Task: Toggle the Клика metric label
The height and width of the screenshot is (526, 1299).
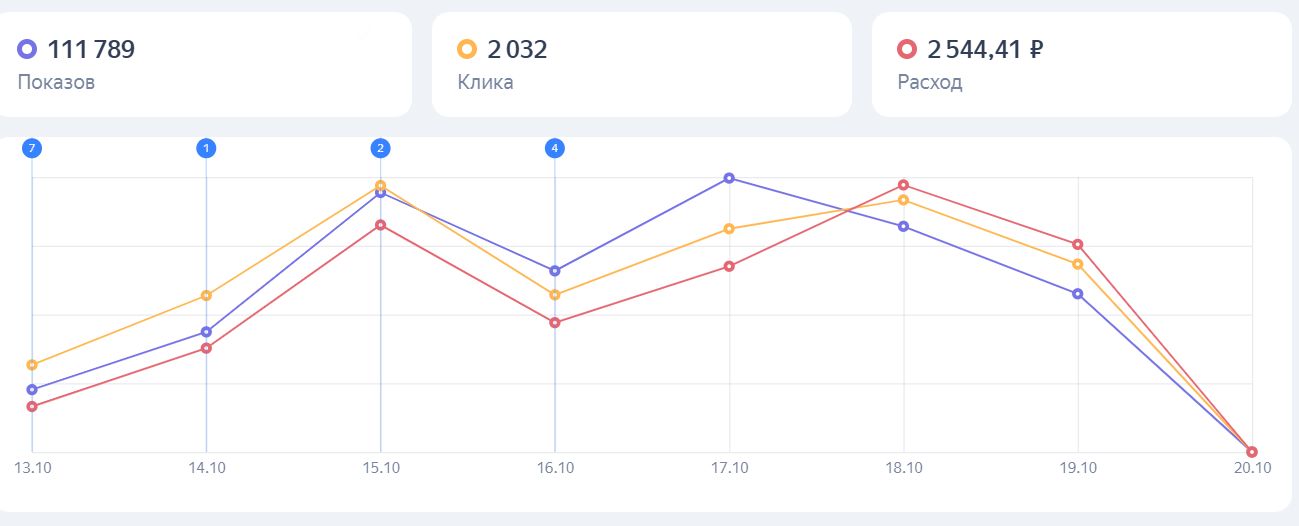Action: (x=485, y=82)
